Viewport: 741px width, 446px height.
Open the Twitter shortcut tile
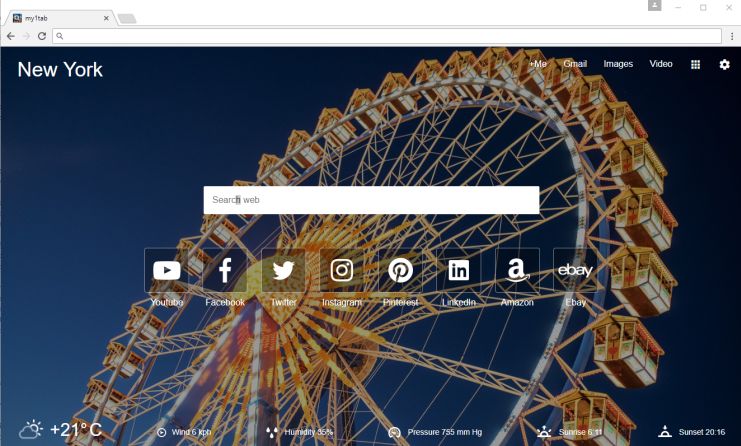[x=284, y=270]
